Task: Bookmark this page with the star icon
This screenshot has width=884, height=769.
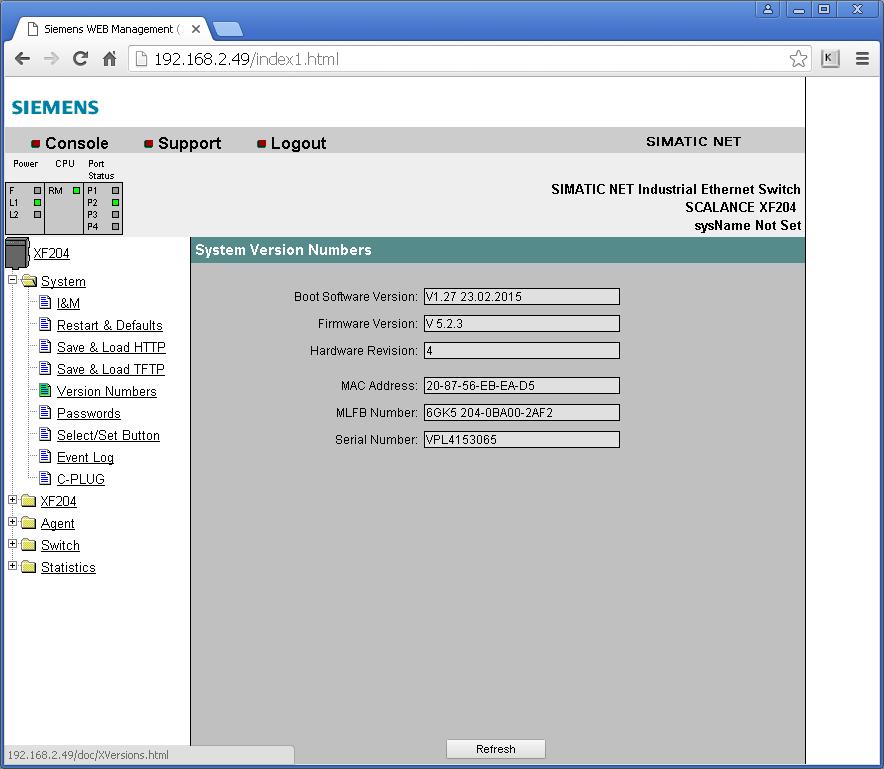Action: [x=798, y=59]
